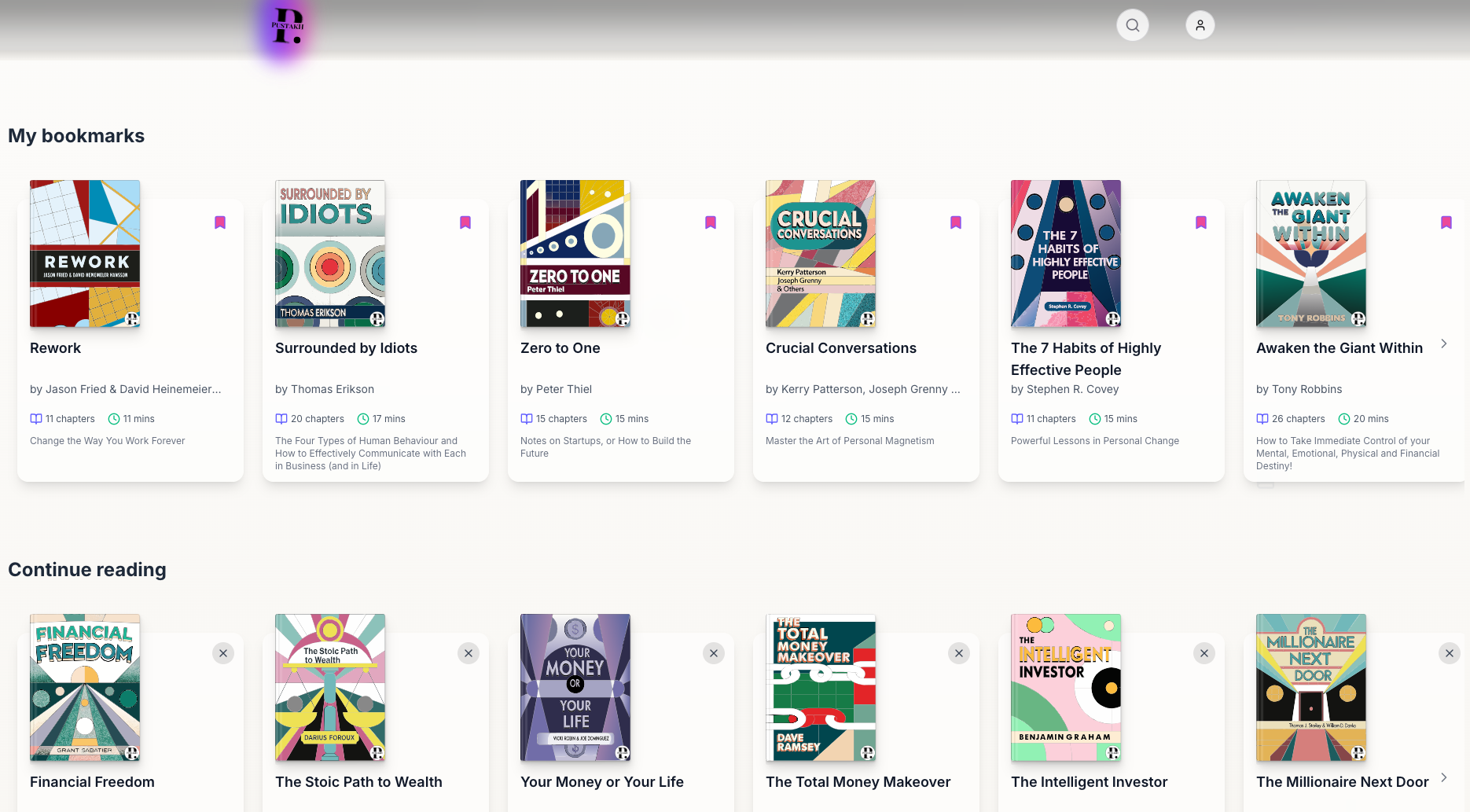The height and width of the screenshot is (812, 1470).
Task: Remove bookmark from Rework
Action: click(220, 222)
